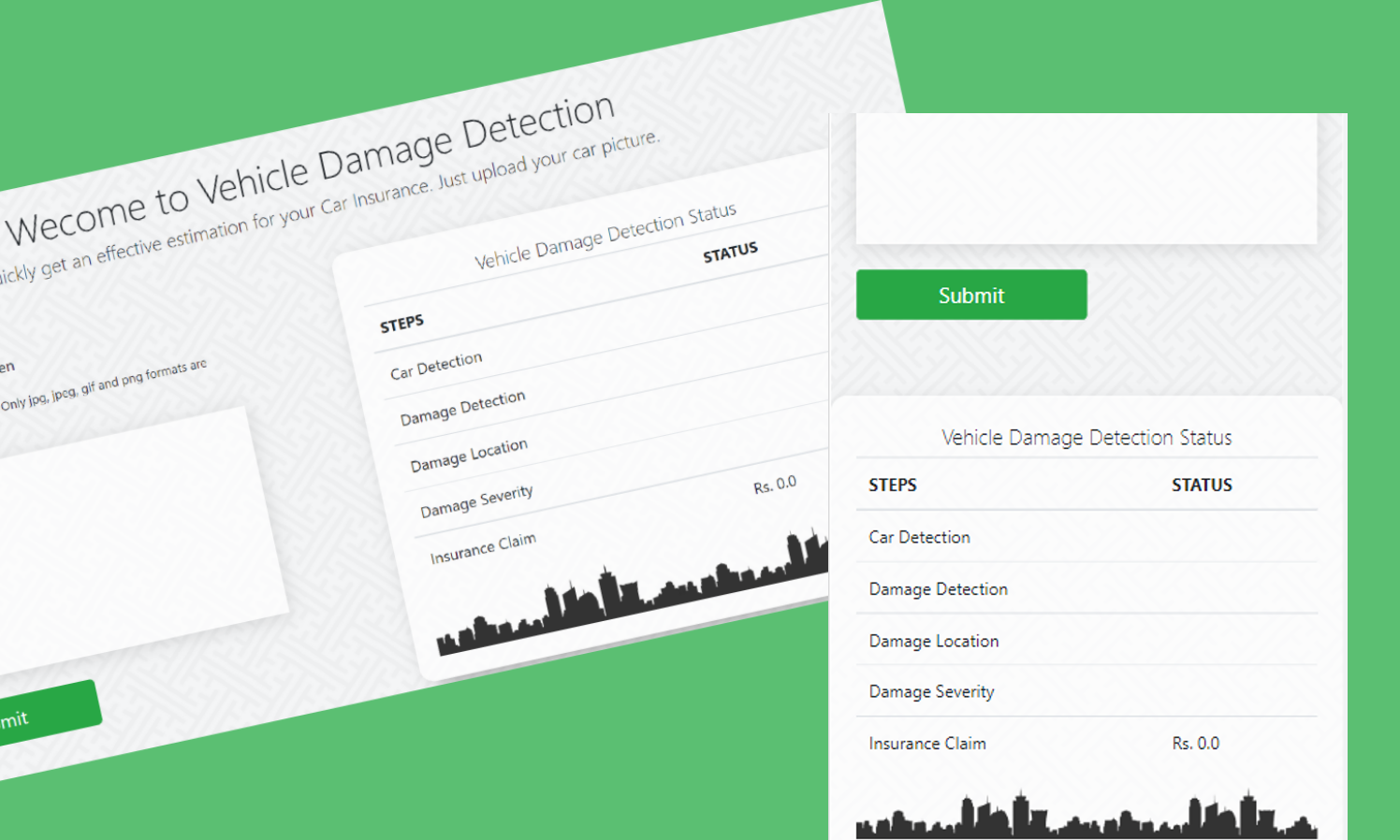Select the STEPS column header
The image size is (1400, 840).
[x=892, y=485]
